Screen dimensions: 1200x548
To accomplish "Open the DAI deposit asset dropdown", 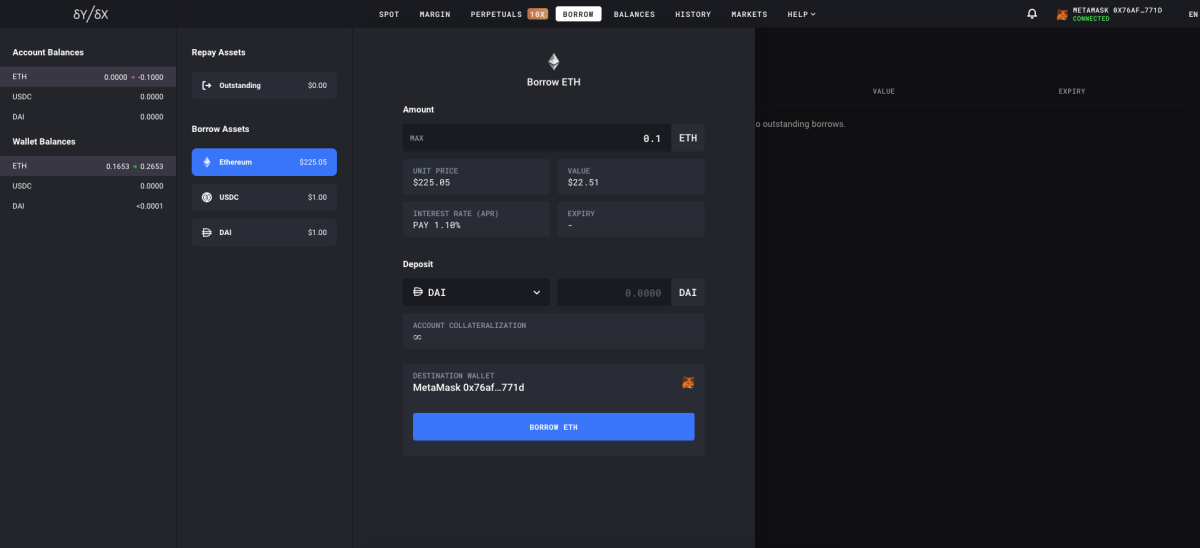I will click(x=476, y=292).
